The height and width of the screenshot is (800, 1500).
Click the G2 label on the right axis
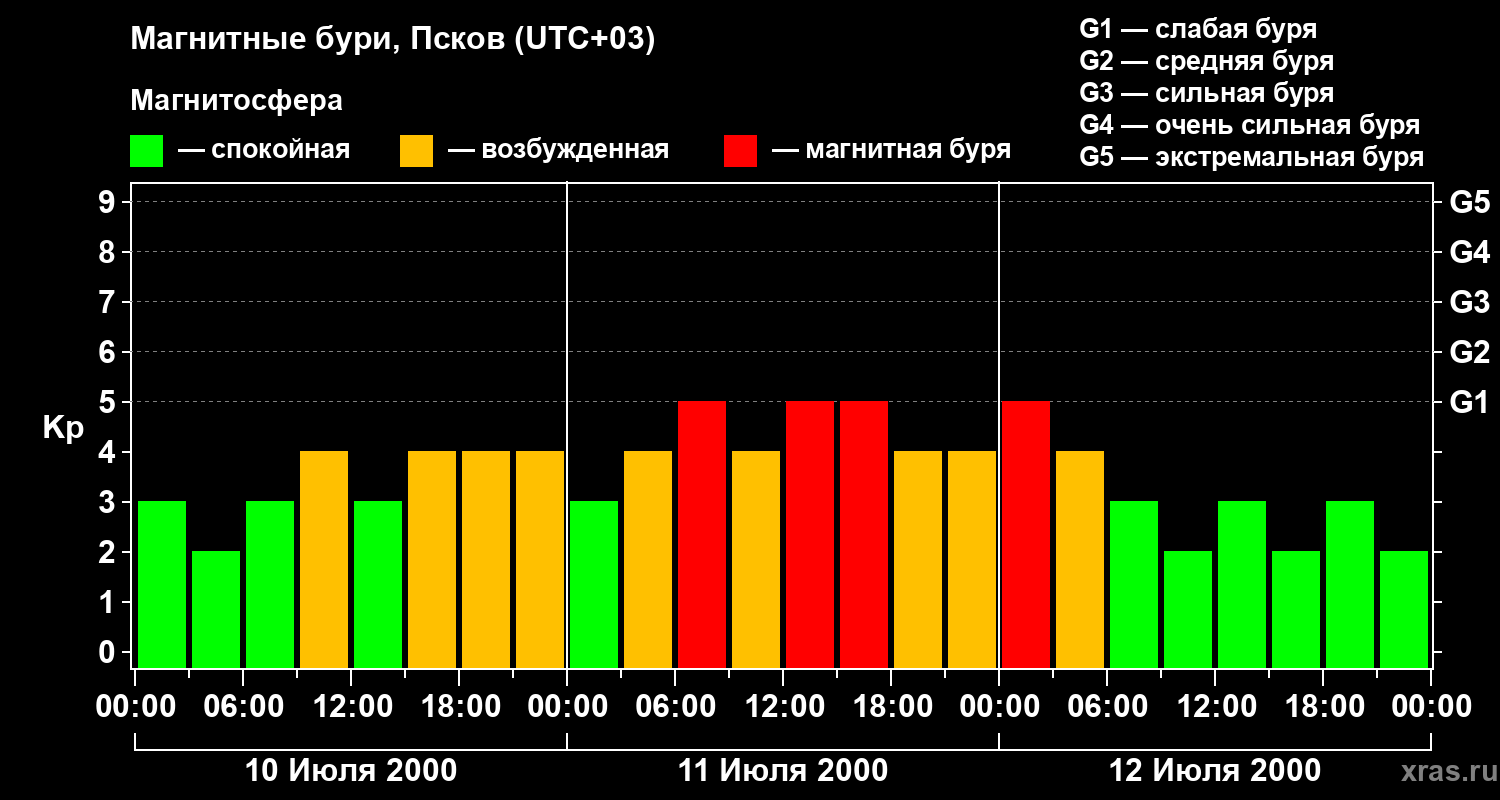point(1470,352)
